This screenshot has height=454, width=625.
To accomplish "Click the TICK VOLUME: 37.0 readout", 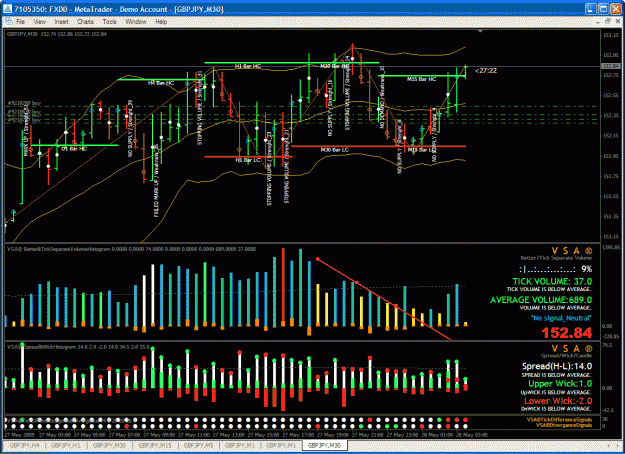I will point(552,281).
